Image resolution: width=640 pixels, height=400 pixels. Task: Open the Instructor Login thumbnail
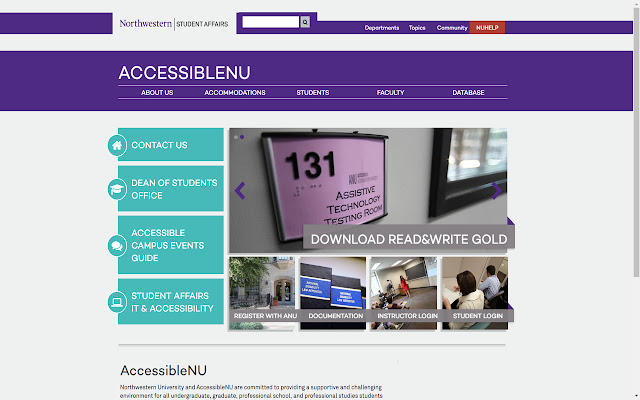coord(404,293)
